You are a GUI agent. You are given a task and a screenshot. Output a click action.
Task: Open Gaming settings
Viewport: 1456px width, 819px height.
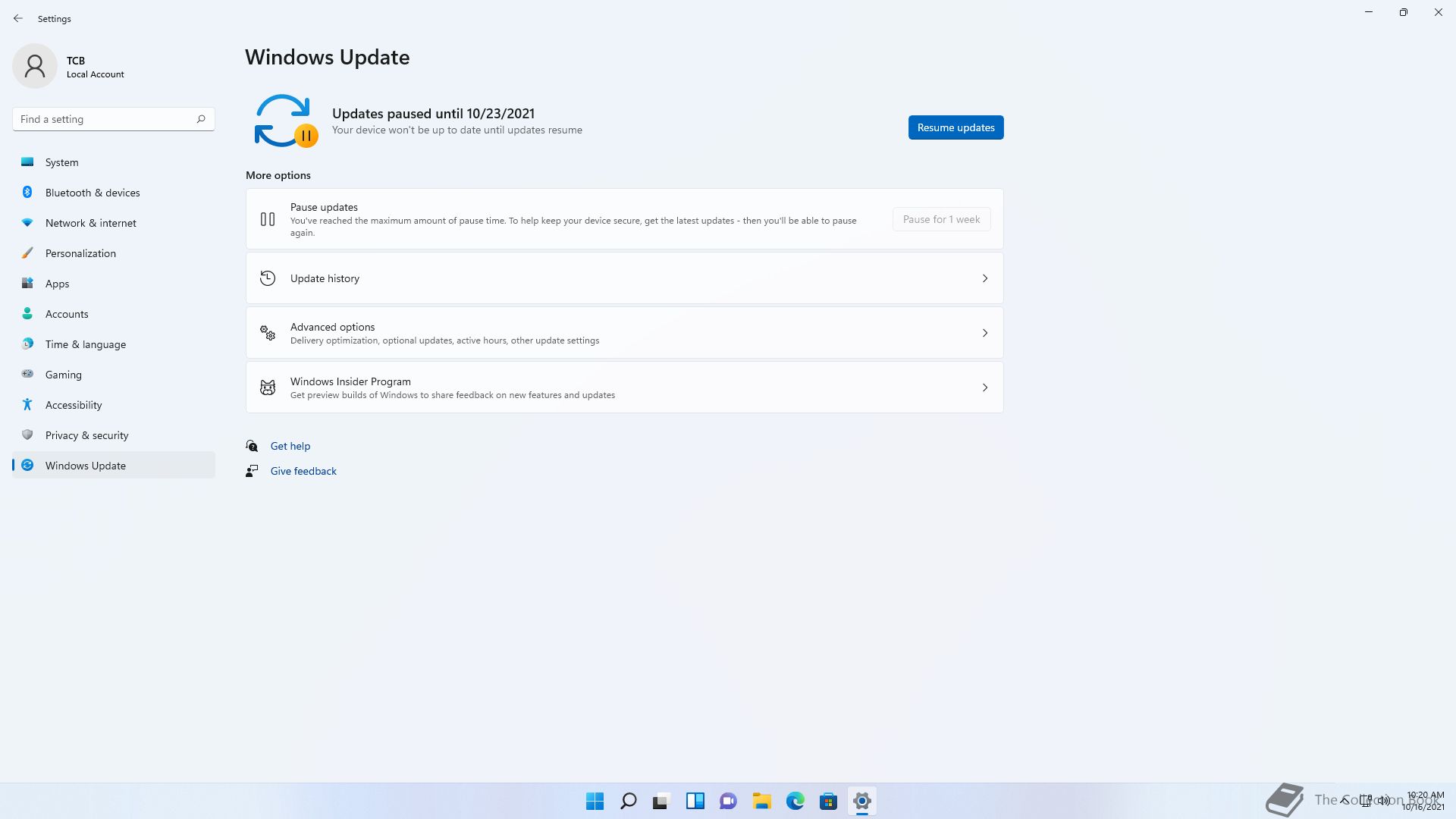pyautogui.click(x=114, y=375)
